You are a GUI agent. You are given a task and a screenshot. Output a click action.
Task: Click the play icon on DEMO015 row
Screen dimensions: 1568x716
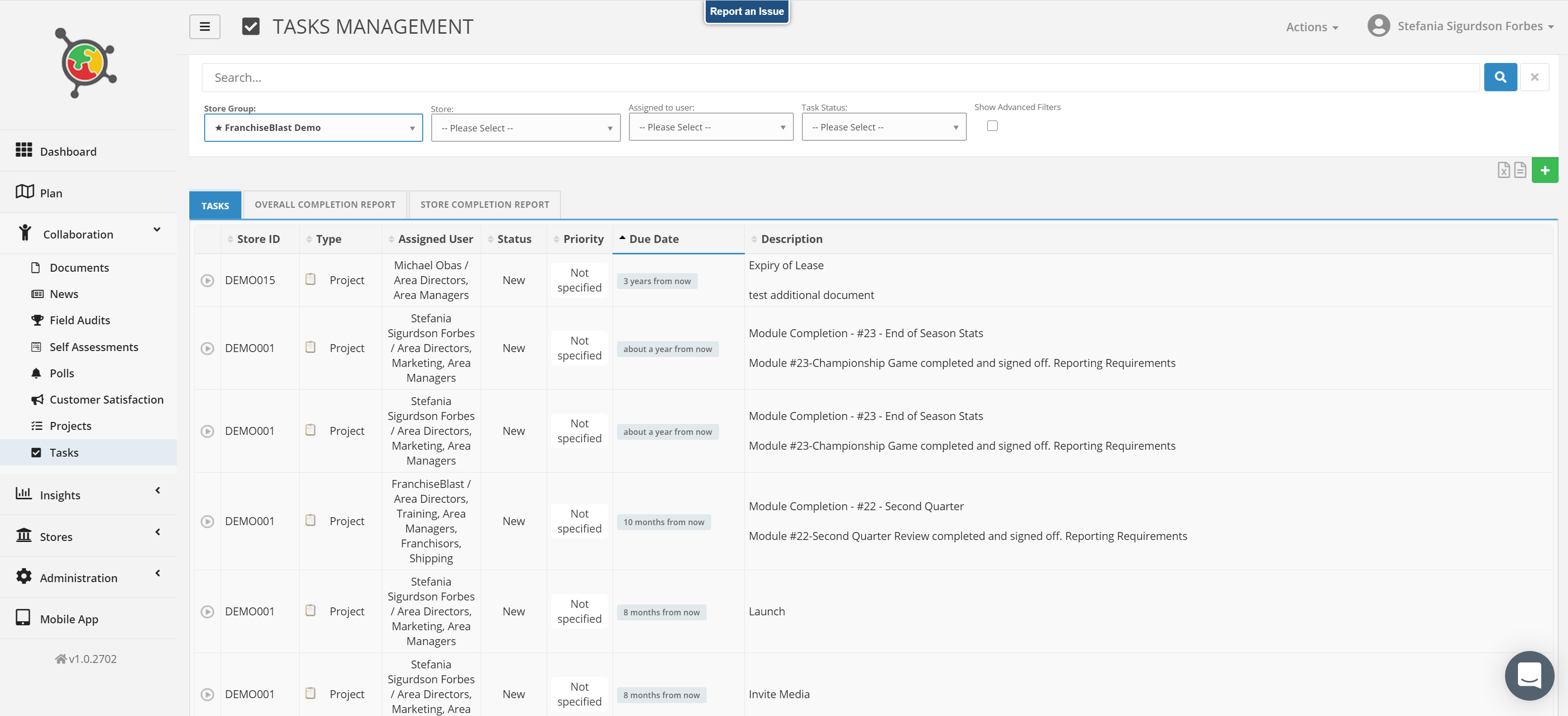(x=208, y=281)
